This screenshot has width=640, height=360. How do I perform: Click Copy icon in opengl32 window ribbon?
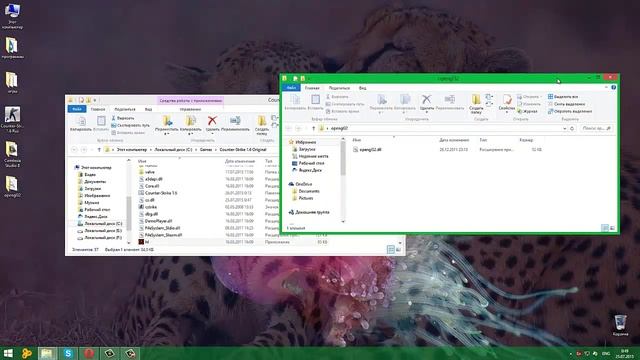(295, 100)
